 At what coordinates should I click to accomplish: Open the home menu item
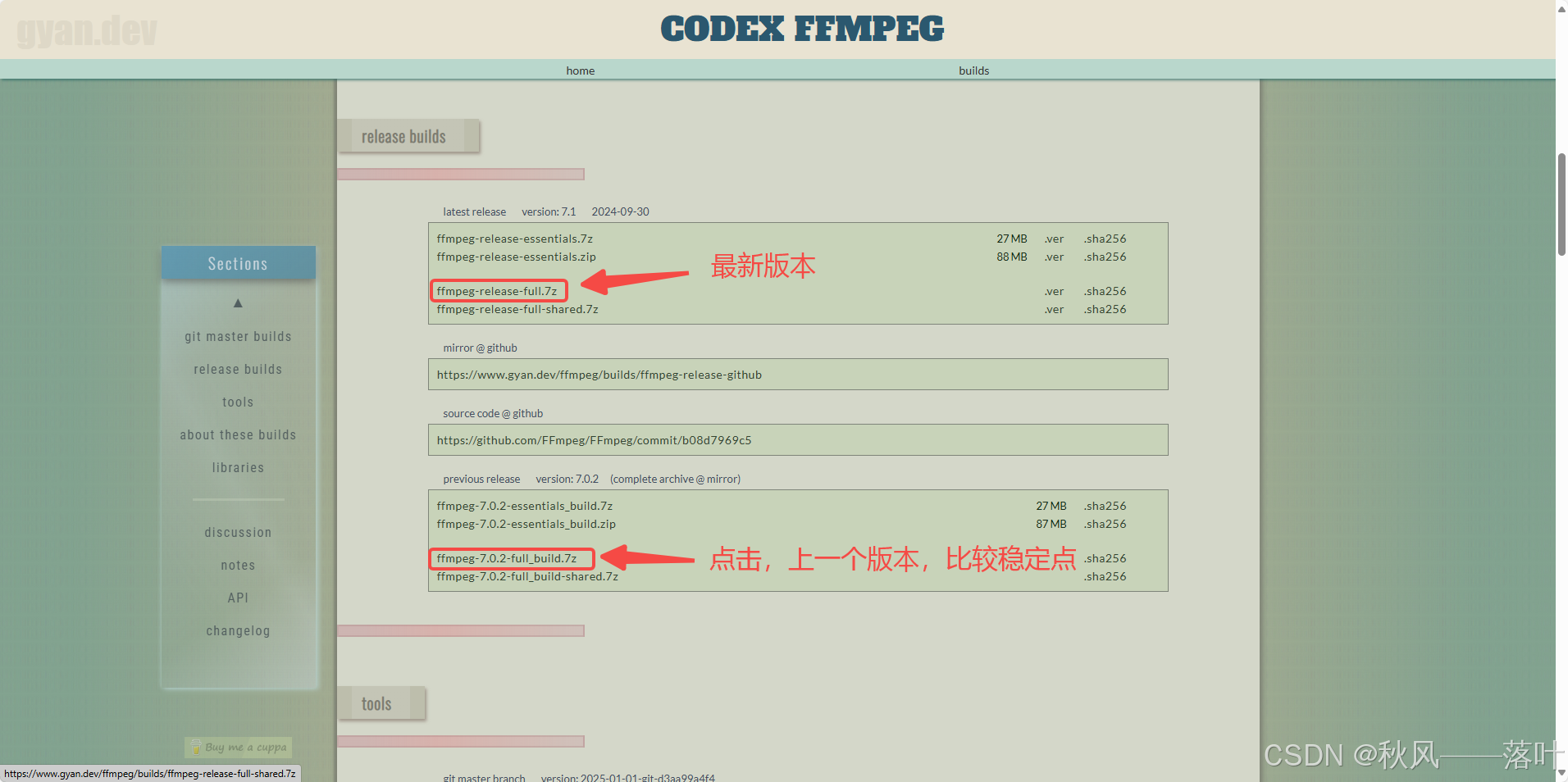click(x=581, y=70)
